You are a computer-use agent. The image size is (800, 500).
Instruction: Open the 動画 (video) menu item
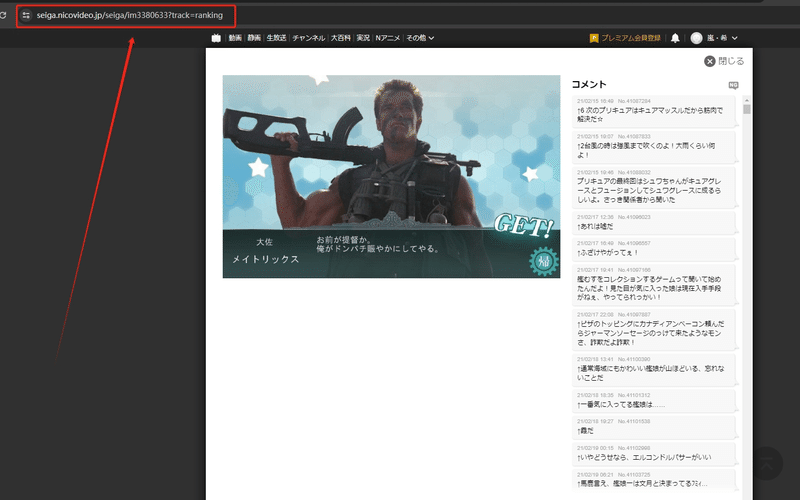click(235, 38)
